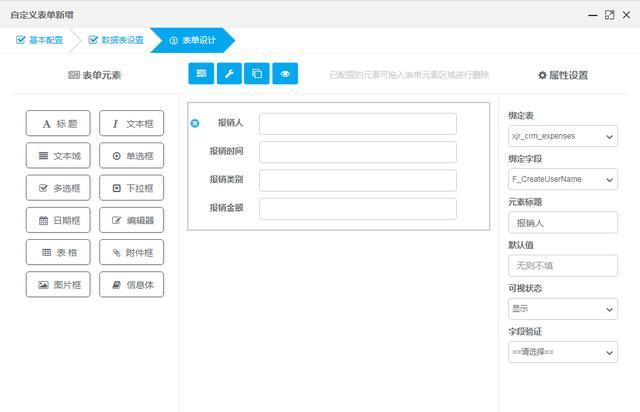
Task: Click the 默认值 input field
Action: 563,266
